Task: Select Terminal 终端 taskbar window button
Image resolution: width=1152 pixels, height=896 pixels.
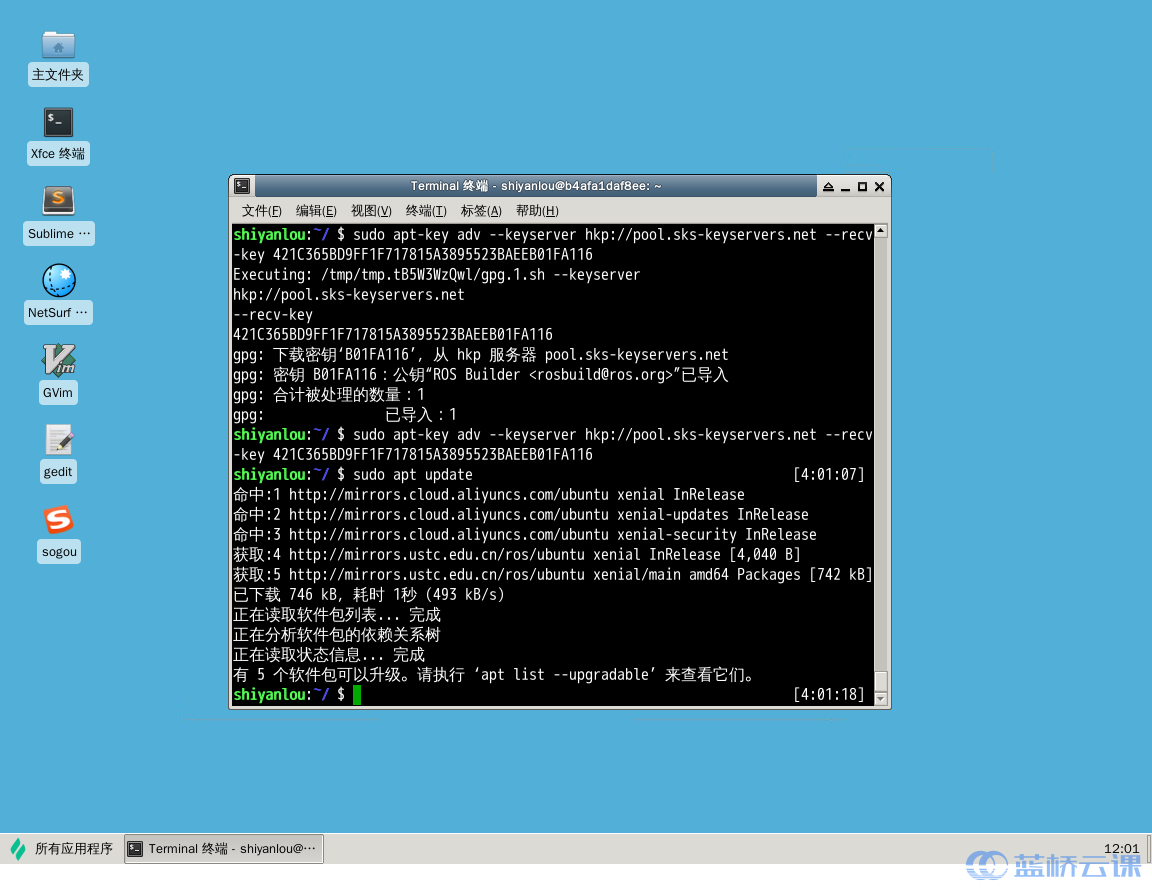Action: coord(224,849)
